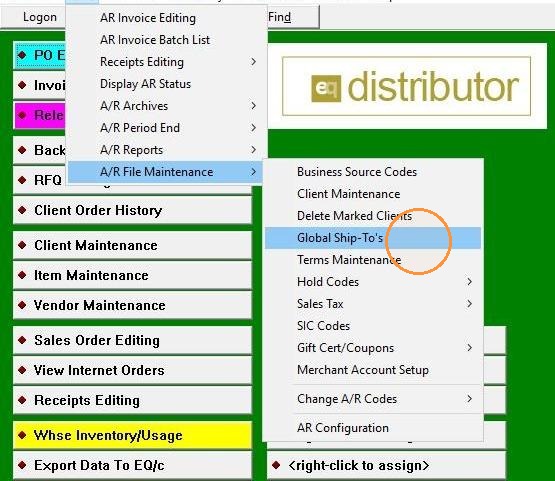Click diamond icon beside Client Order History
The width and height of the screenshot is (555, 481).
(x=22, y=210)
